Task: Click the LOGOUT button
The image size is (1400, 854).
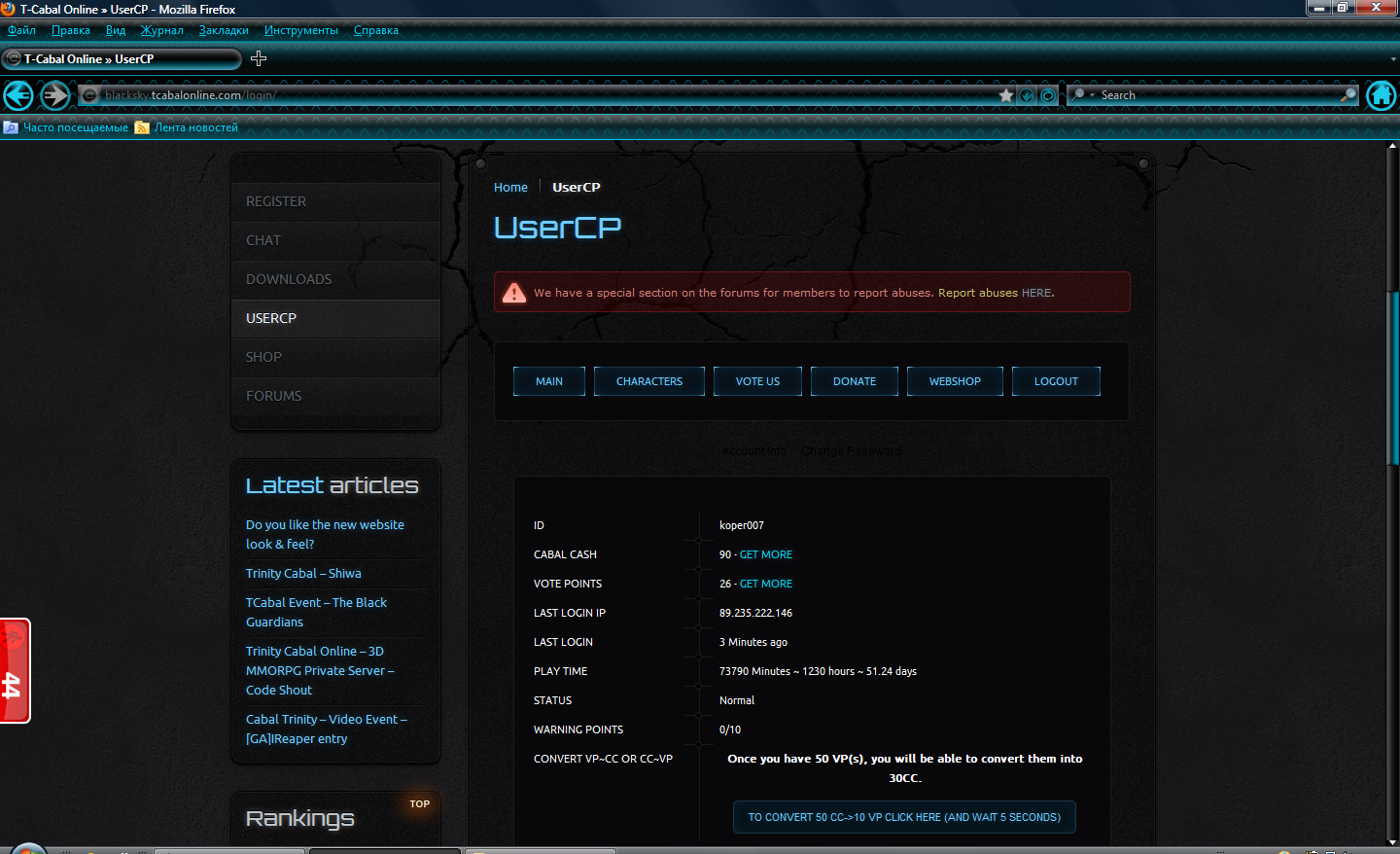Action: click(x=1056, y=381)
